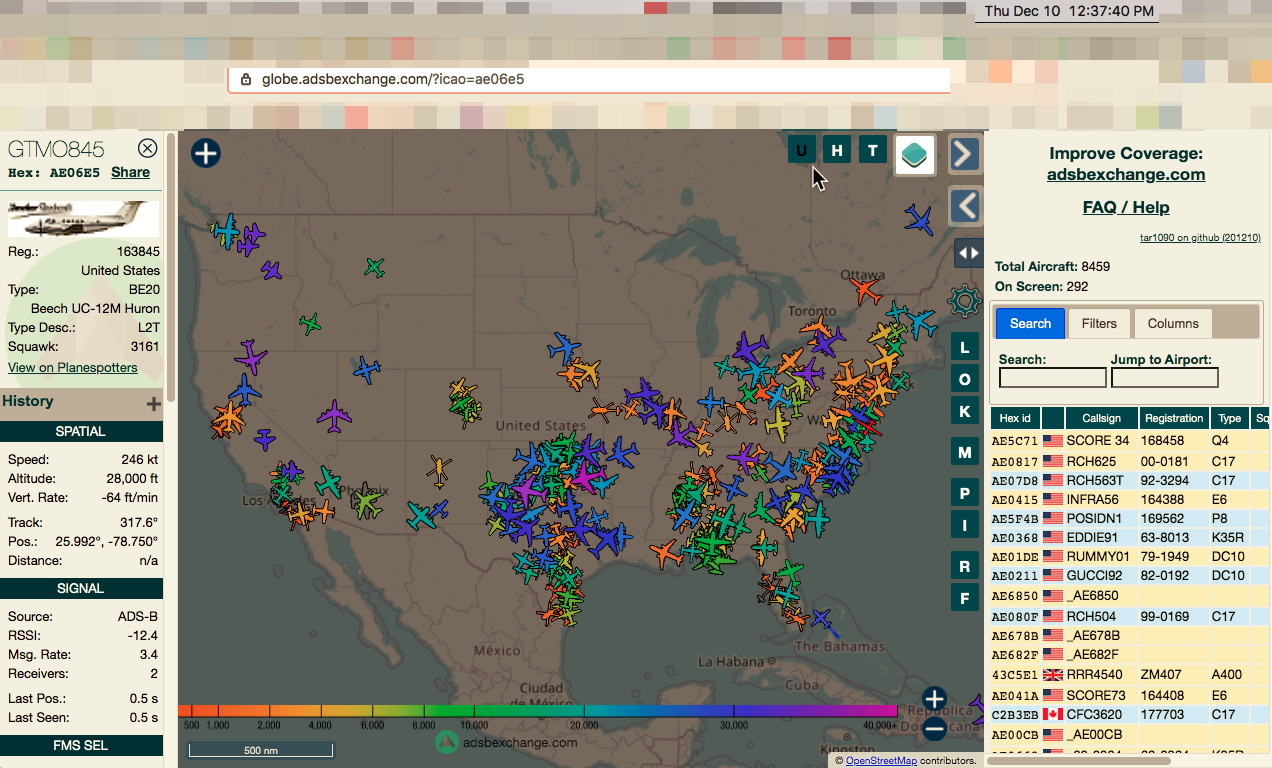
Task: Click the yellow helicopter icon on map
Action: [x=439, y=470]
